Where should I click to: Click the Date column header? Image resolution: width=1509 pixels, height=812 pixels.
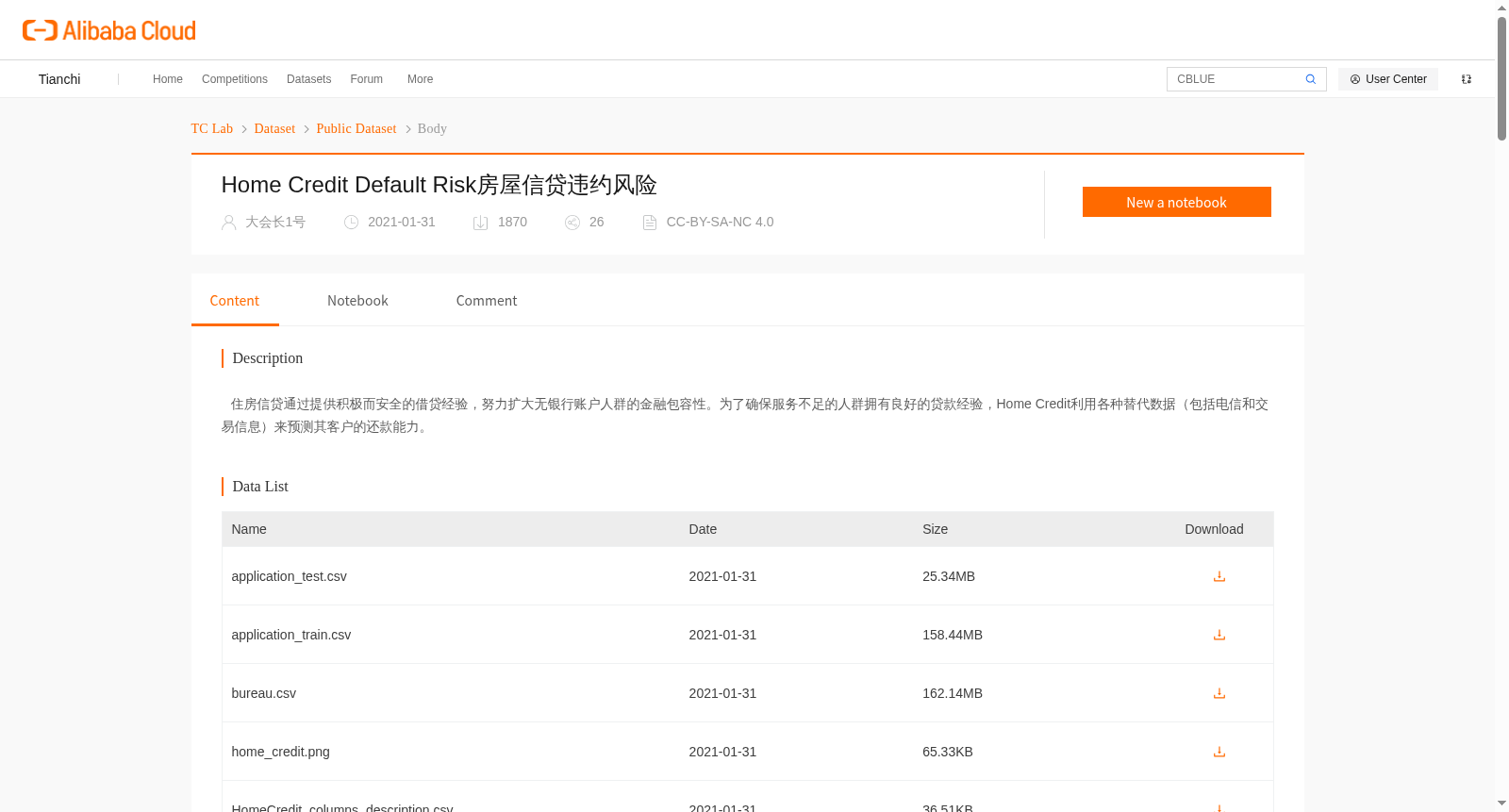click(x=703, y=529)
